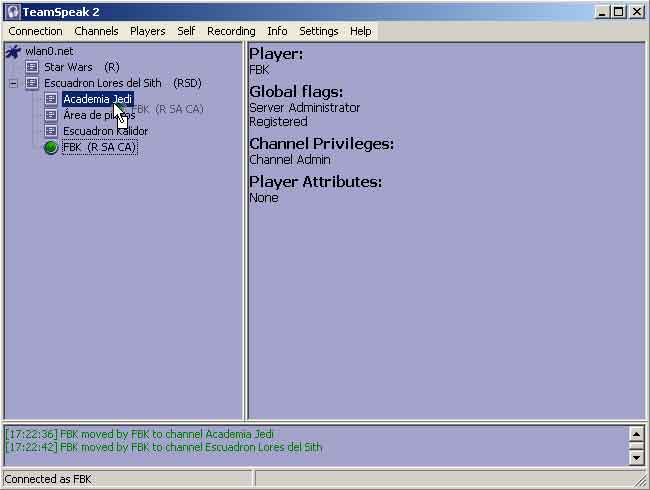The height and width of the screenshot is (490, 650).
Task: Select player FBK (R SA CA) in tree
Action: tap(99, 148)
